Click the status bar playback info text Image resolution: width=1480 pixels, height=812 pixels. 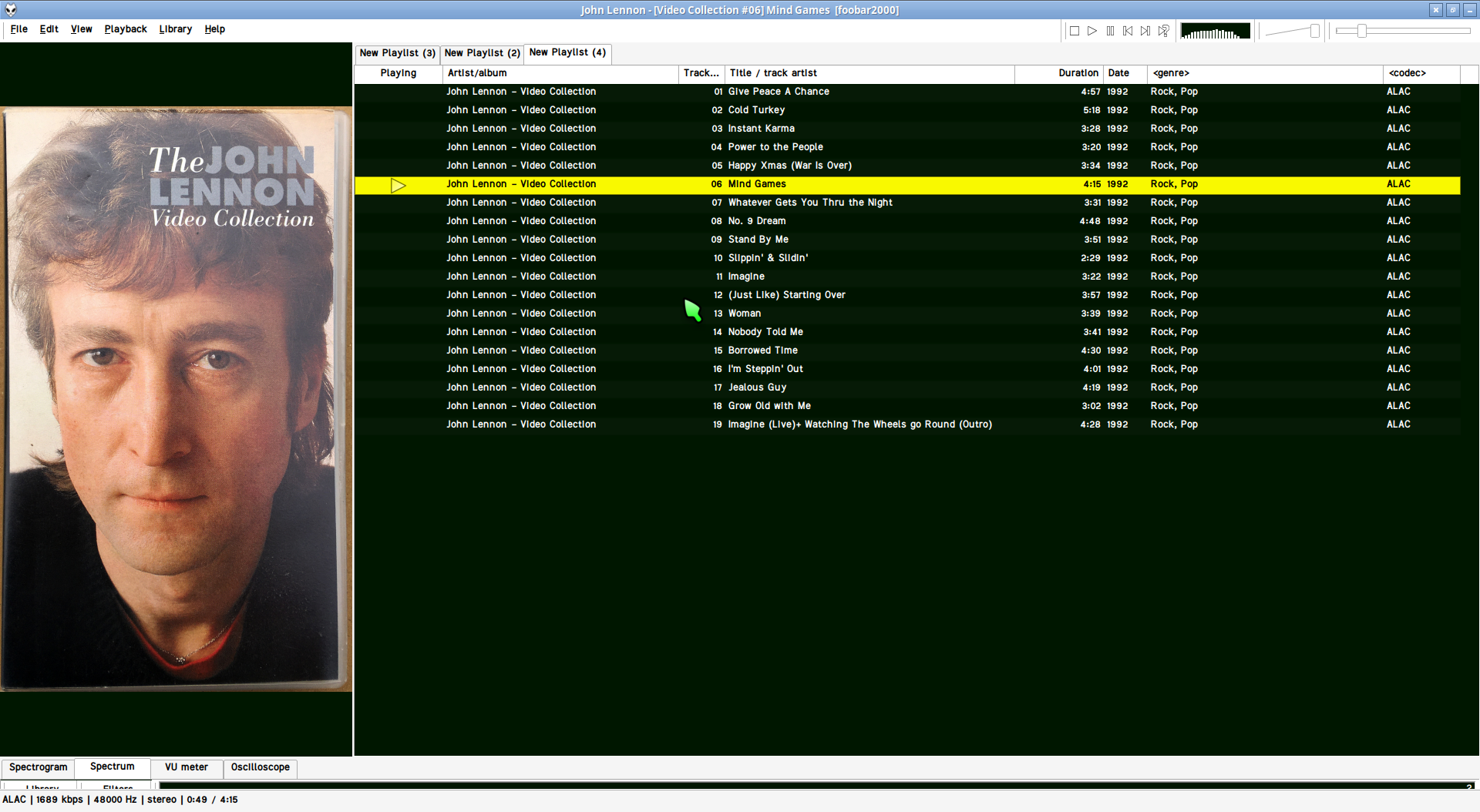tap(120, 800)
